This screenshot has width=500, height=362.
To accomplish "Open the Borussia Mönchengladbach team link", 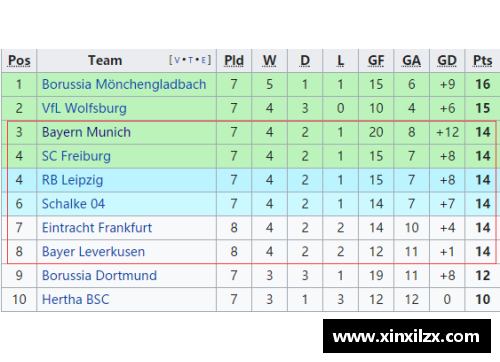I will tap(124, 85).
